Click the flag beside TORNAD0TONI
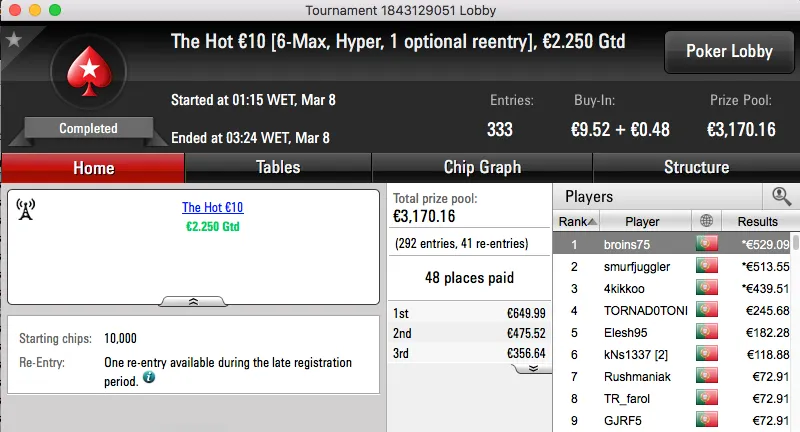800x432 pixels. coord(708,310)
